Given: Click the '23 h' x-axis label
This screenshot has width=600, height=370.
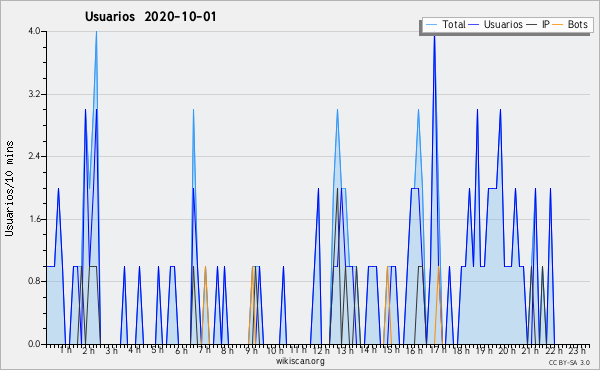Looking at the screenshot, I should point(577,351).
